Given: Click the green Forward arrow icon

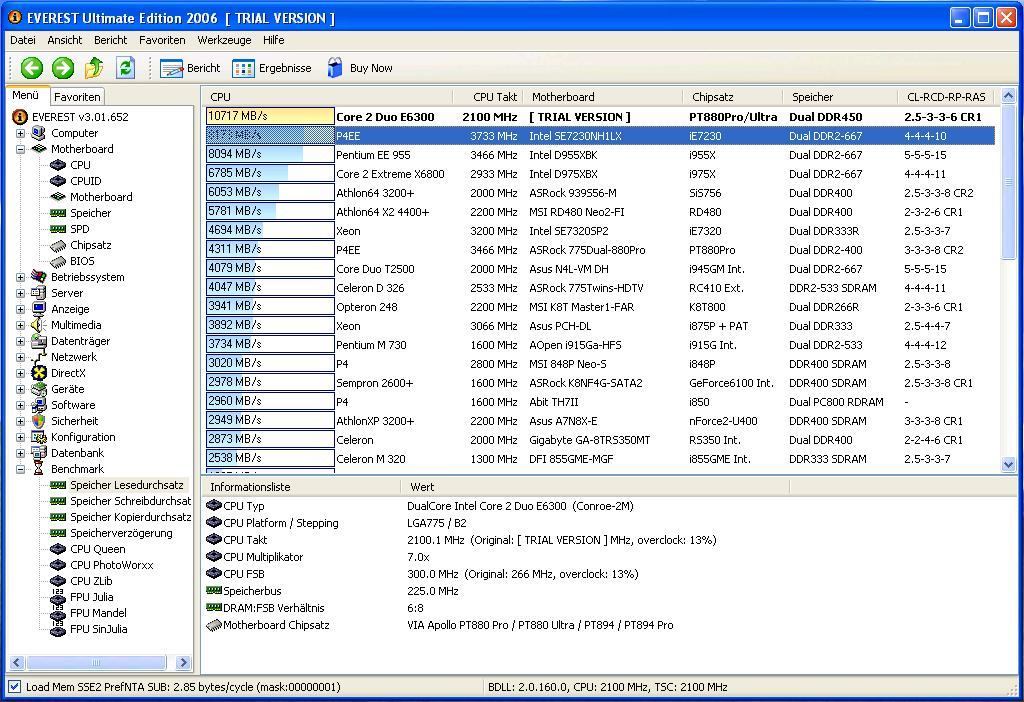Looking at the screenshot, I should [x=63, y=68].
